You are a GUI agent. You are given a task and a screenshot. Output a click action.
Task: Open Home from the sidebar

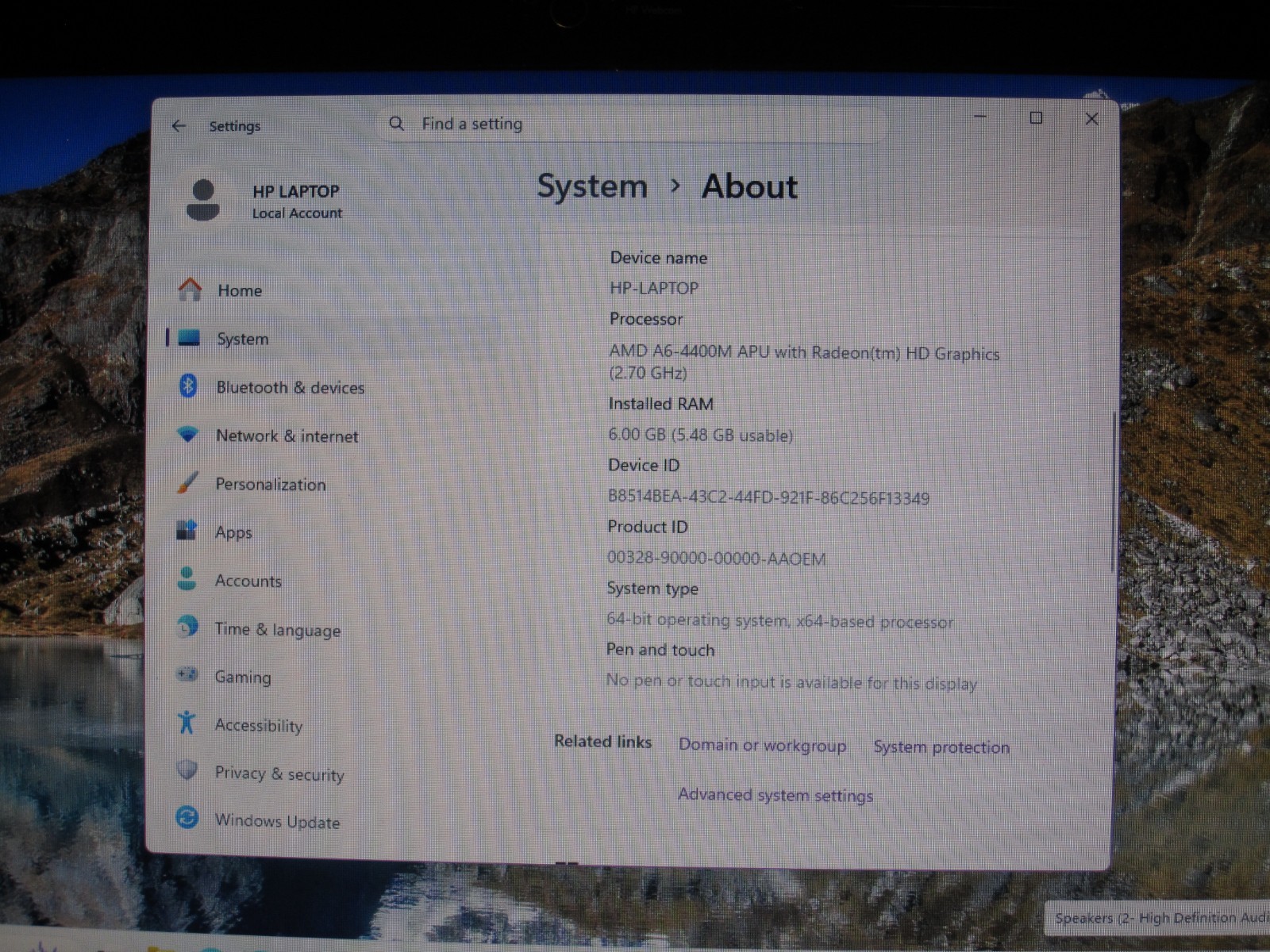[240, 291]
